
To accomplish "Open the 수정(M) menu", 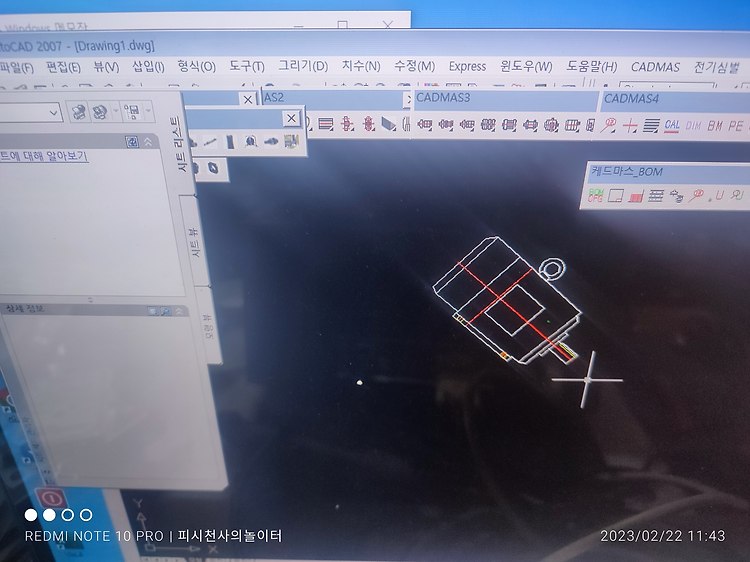I will point(415,66).
